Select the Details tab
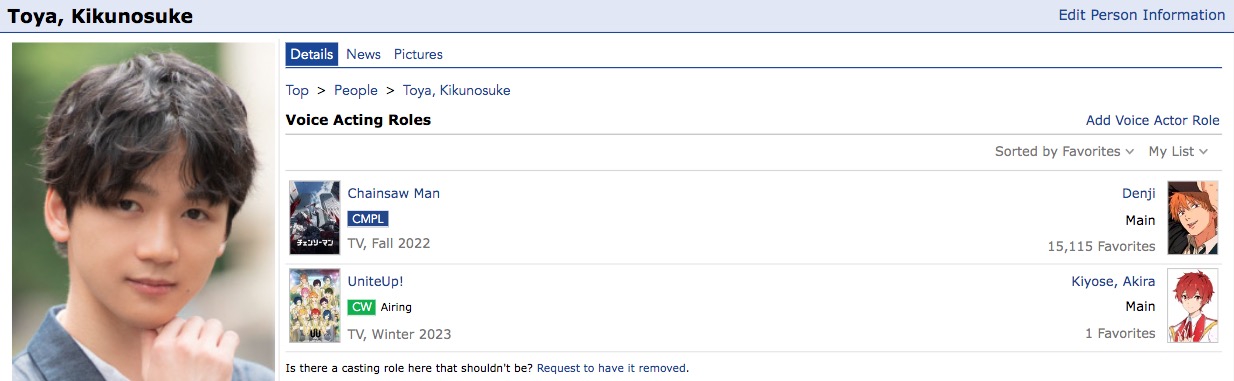This screenshot has height=381, width=1234. click(312, 54)
